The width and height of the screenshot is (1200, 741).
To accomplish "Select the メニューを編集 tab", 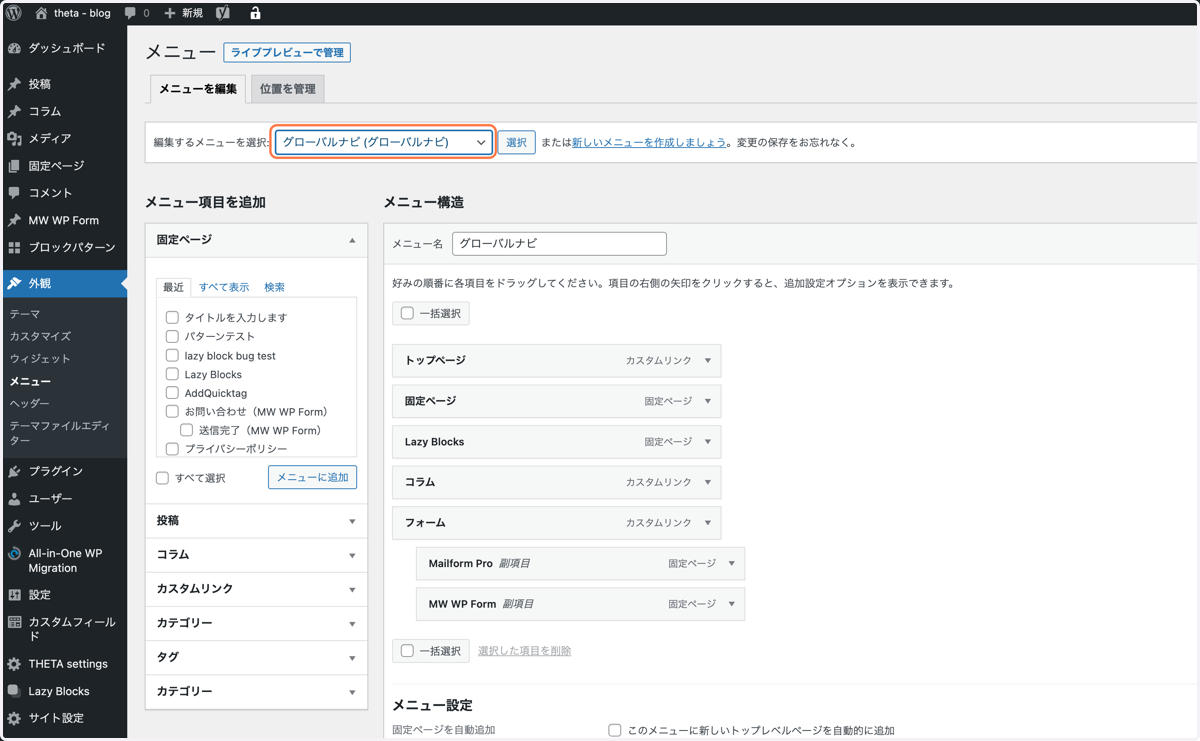I will click(x=198, y=89).
